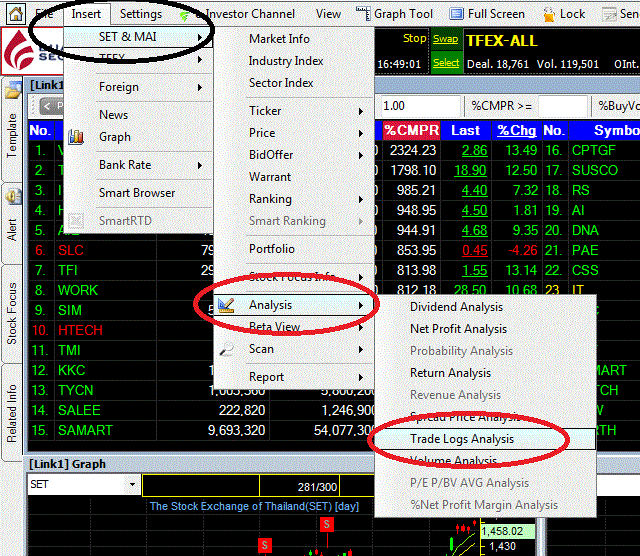Select the CPTGF symbol
Screen dimensions: 640x556
point(593,151)
